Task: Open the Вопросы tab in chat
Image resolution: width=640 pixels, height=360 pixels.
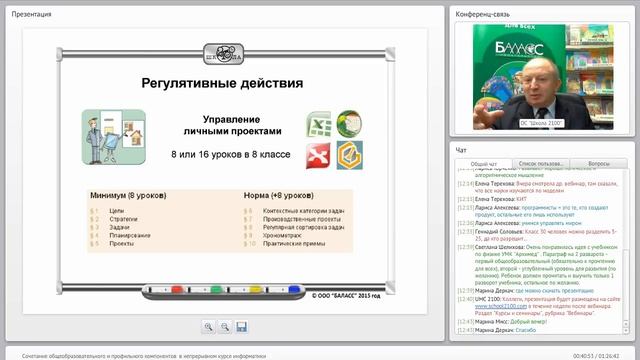Action: [x=599, y=163]
